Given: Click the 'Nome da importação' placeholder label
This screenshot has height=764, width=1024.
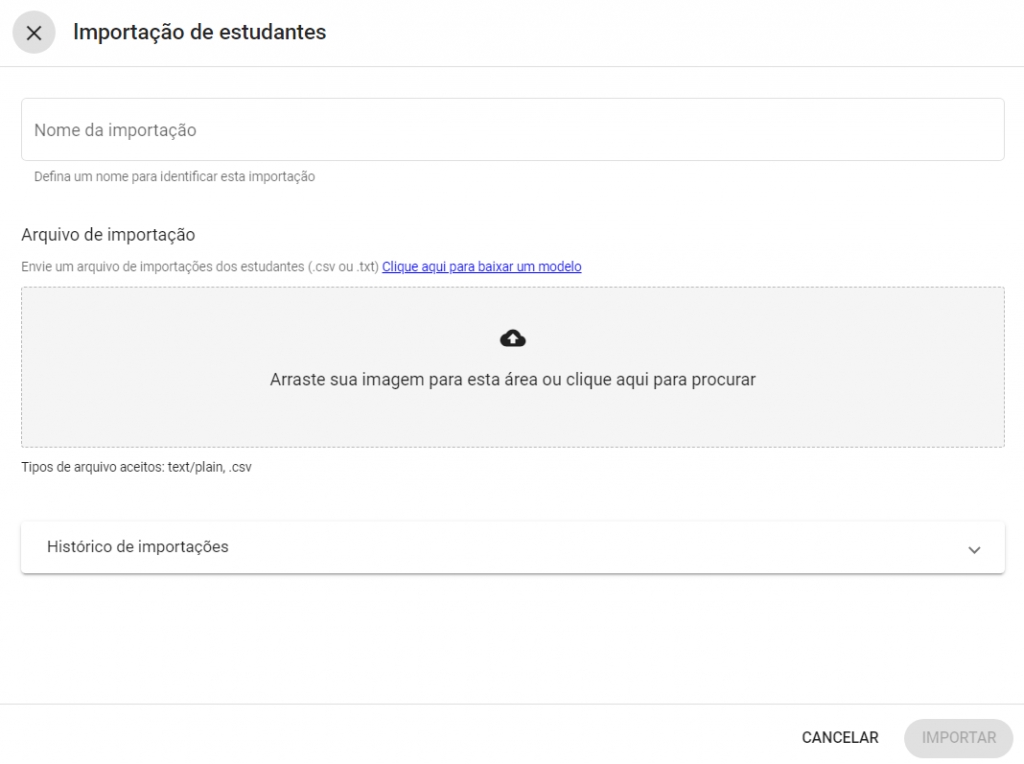Looking at the screenshot, I should click(x=115, y=130).
